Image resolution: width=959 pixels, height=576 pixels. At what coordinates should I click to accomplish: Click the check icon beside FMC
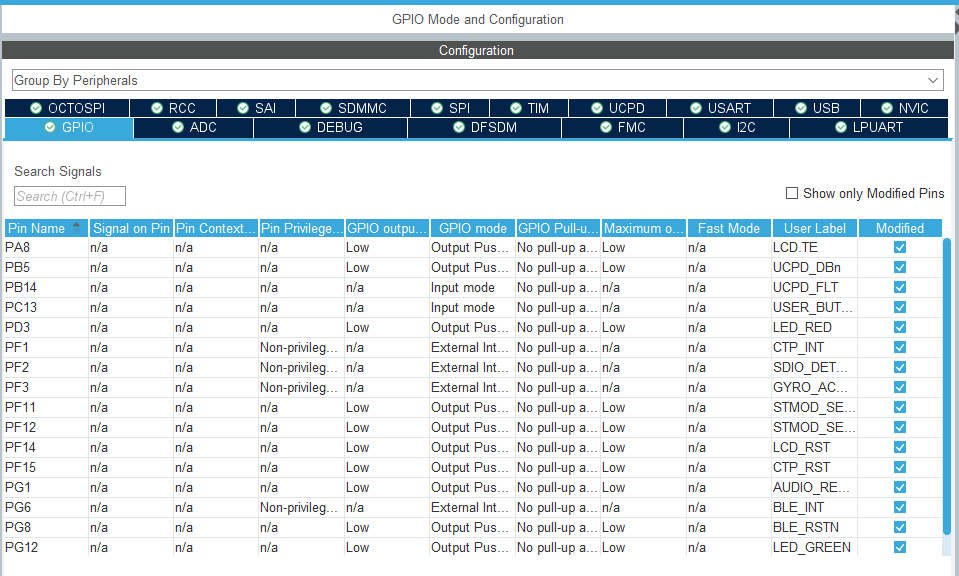[607, 128]
